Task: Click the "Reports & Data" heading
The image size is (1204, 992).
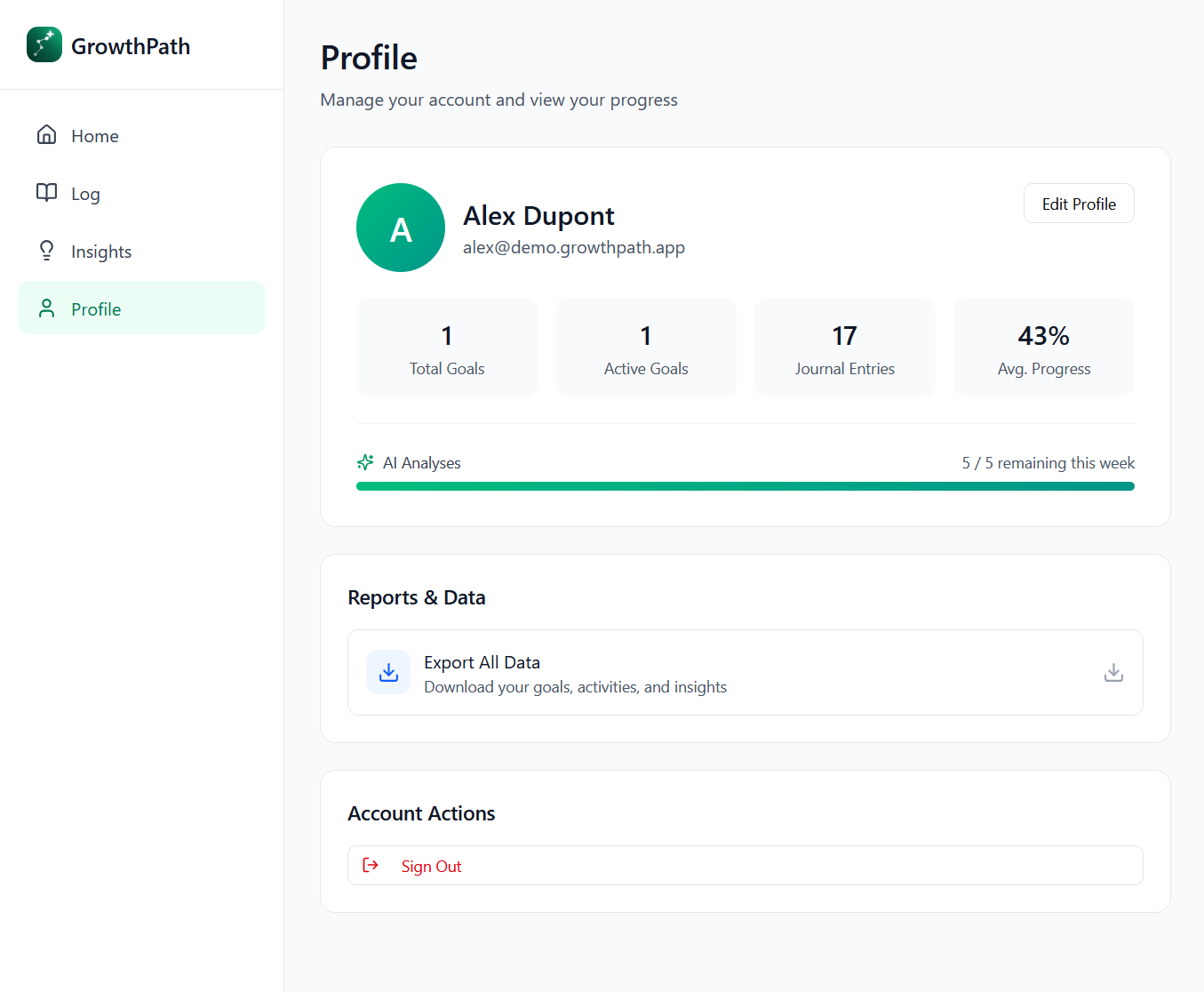Action: click(x=417, y=597)
